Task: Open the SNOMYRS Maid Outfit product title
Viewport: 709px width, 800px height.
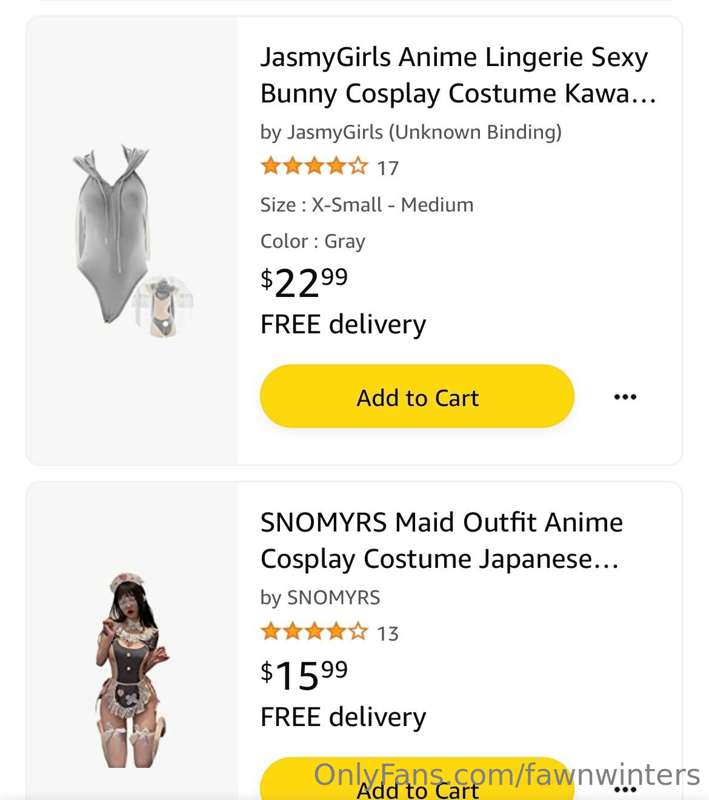Action: tap(441, 540)
